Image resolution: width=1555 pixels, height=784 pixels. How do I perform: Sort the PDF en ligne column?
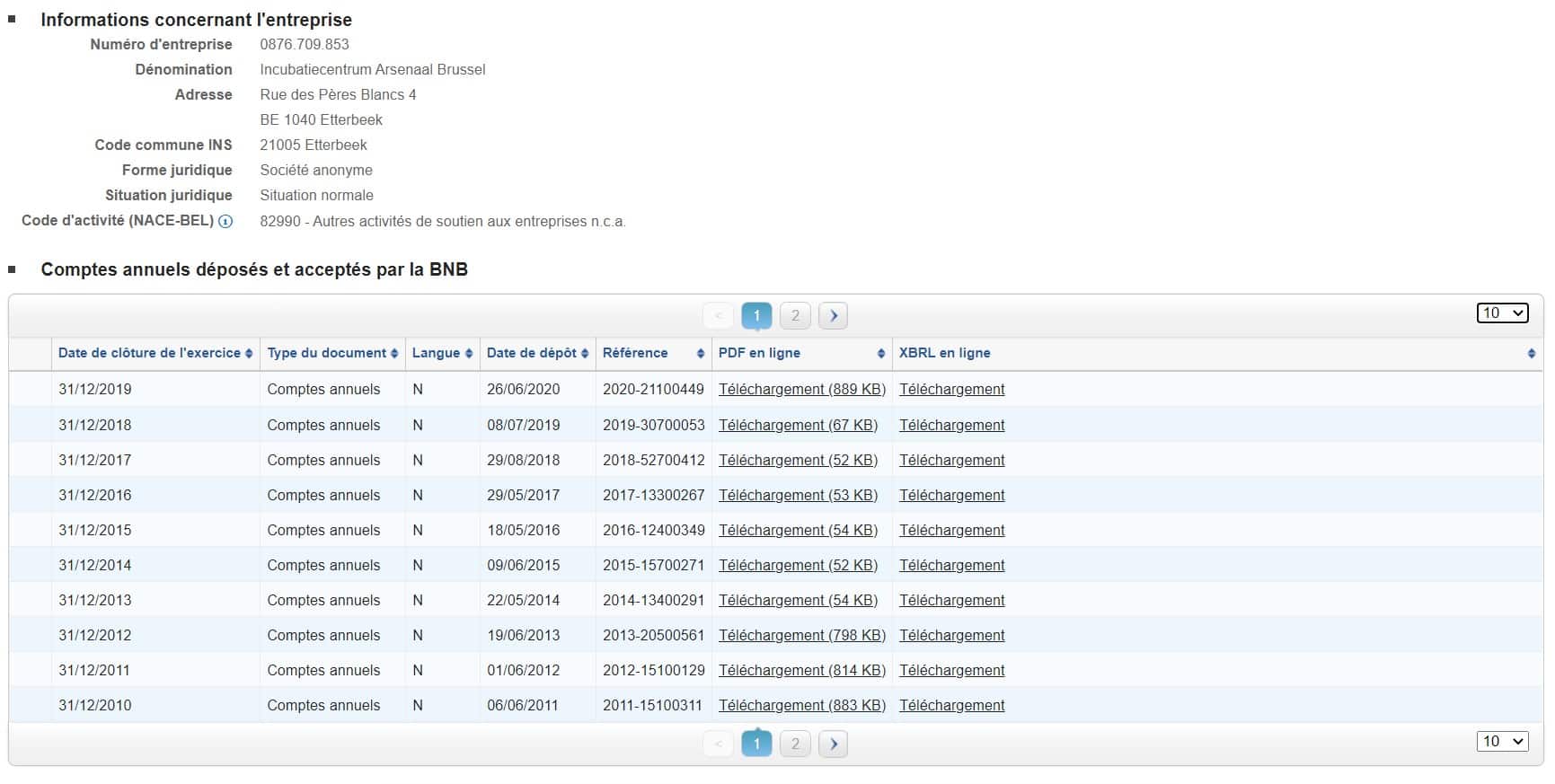point(881,354)
